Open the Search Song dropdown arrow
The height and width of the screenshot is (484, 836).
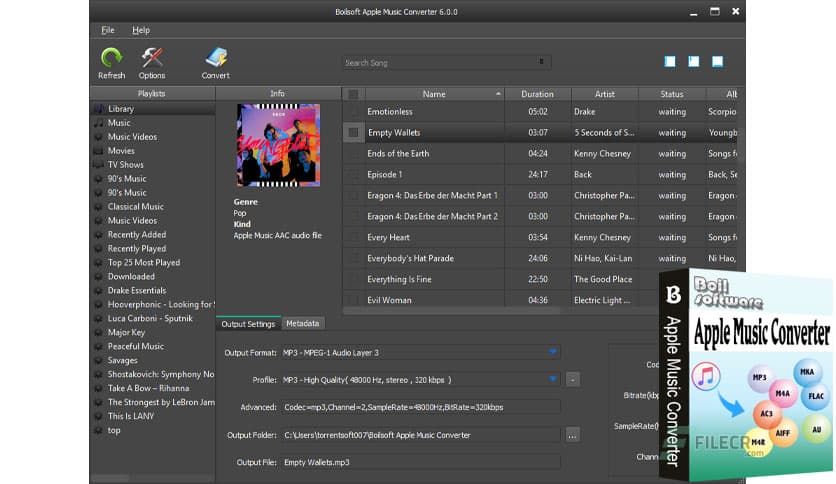click(541, 62)
